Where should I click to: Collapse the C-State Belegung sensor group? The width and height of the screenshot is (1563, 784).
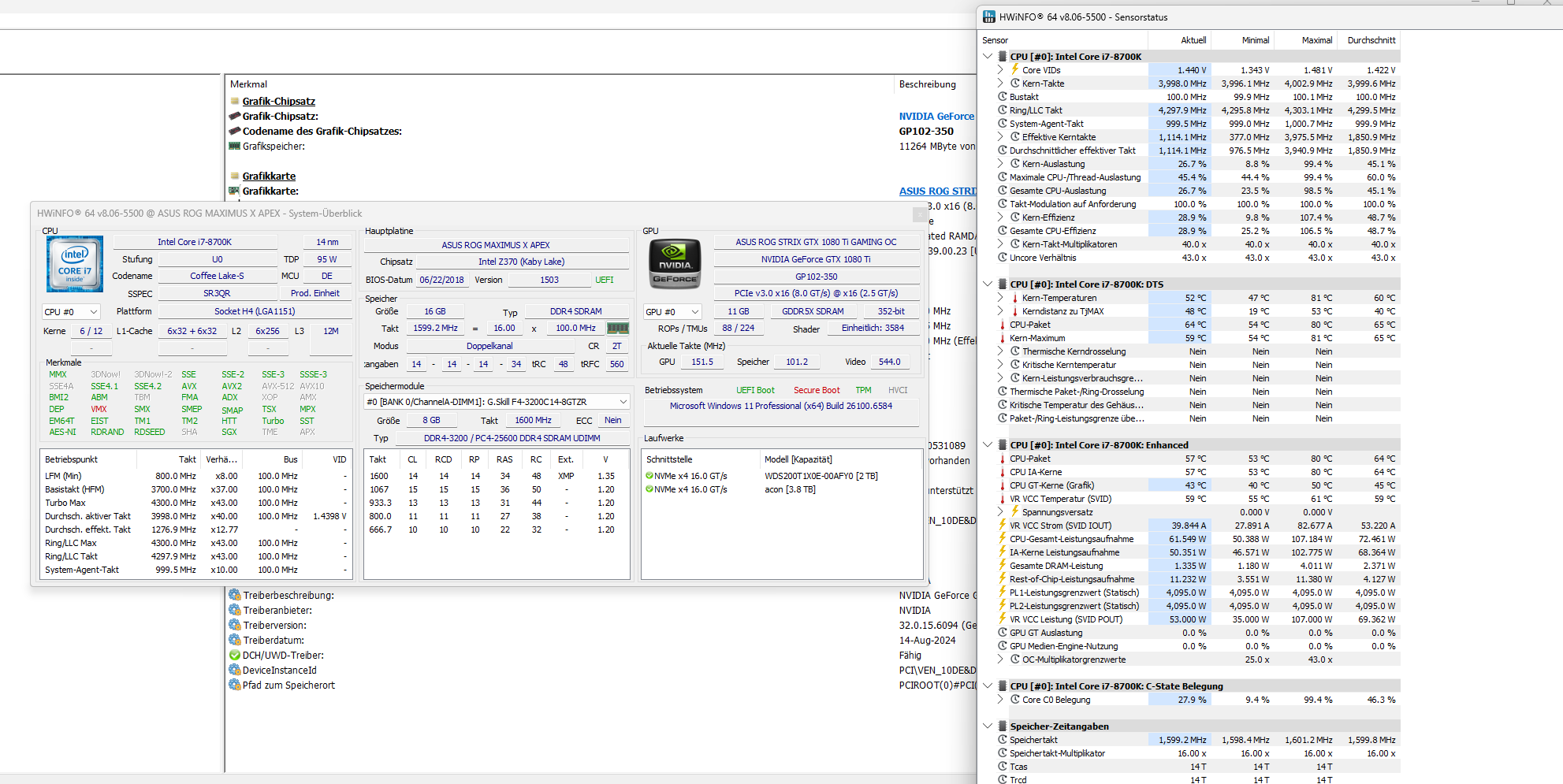tap(988, 686)
